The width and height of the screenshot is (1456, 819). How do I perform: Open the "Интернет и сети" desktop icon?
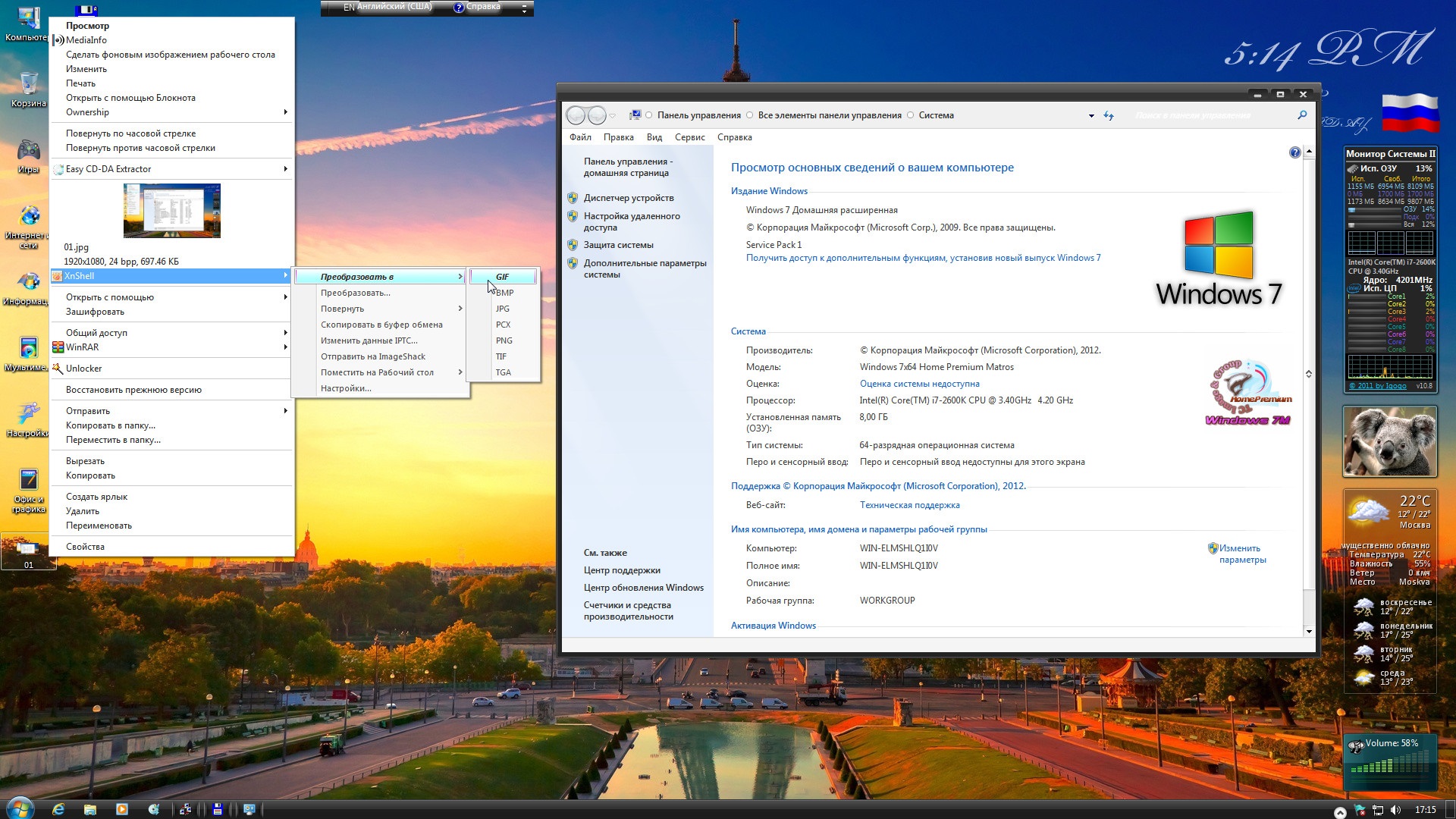coord(28,226)
